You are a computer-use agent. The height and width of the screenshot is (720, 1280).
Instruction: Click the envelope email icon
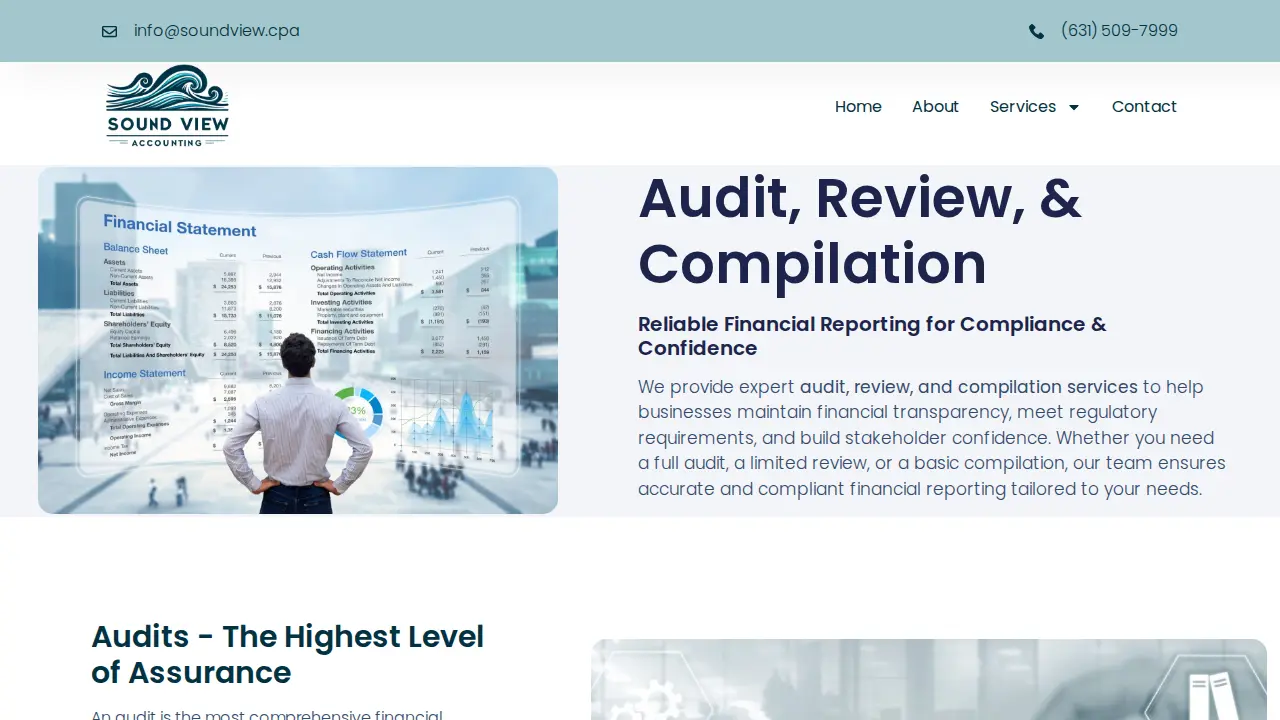click(x=109, y=31)
